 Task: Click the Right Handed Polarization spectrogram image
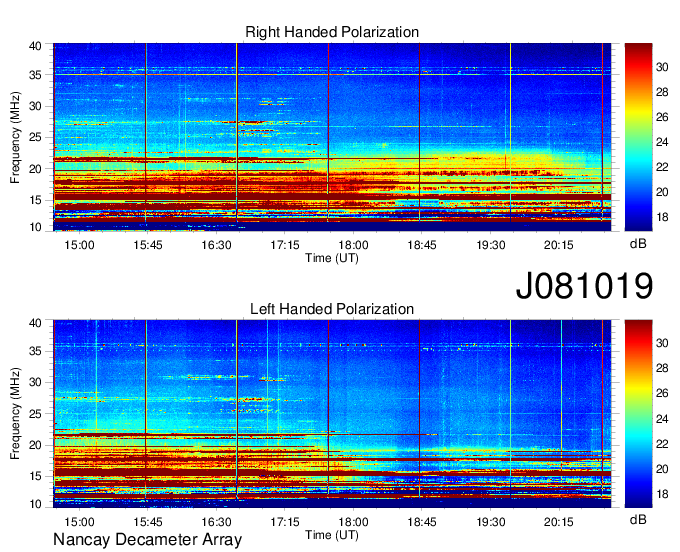[x=332, y=137]
